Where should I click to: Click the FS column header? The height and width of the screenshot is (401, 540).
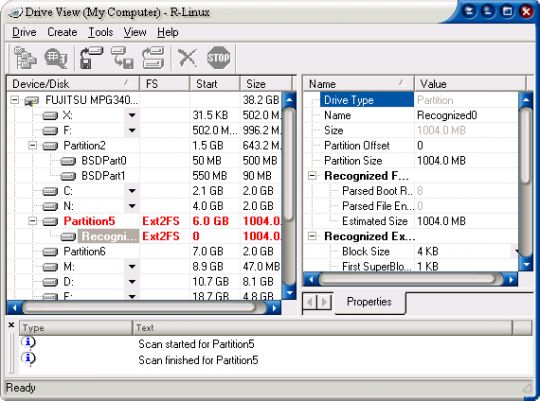click(x=165, y=84)
